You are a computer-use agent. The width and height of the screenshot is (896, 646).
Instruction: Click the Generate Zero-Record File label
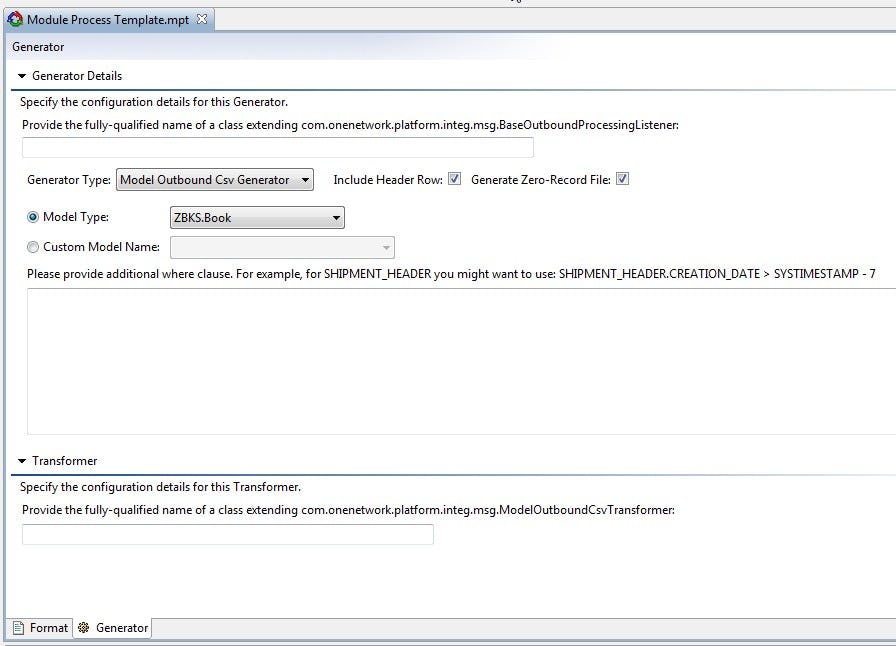[x=541, y=180]
